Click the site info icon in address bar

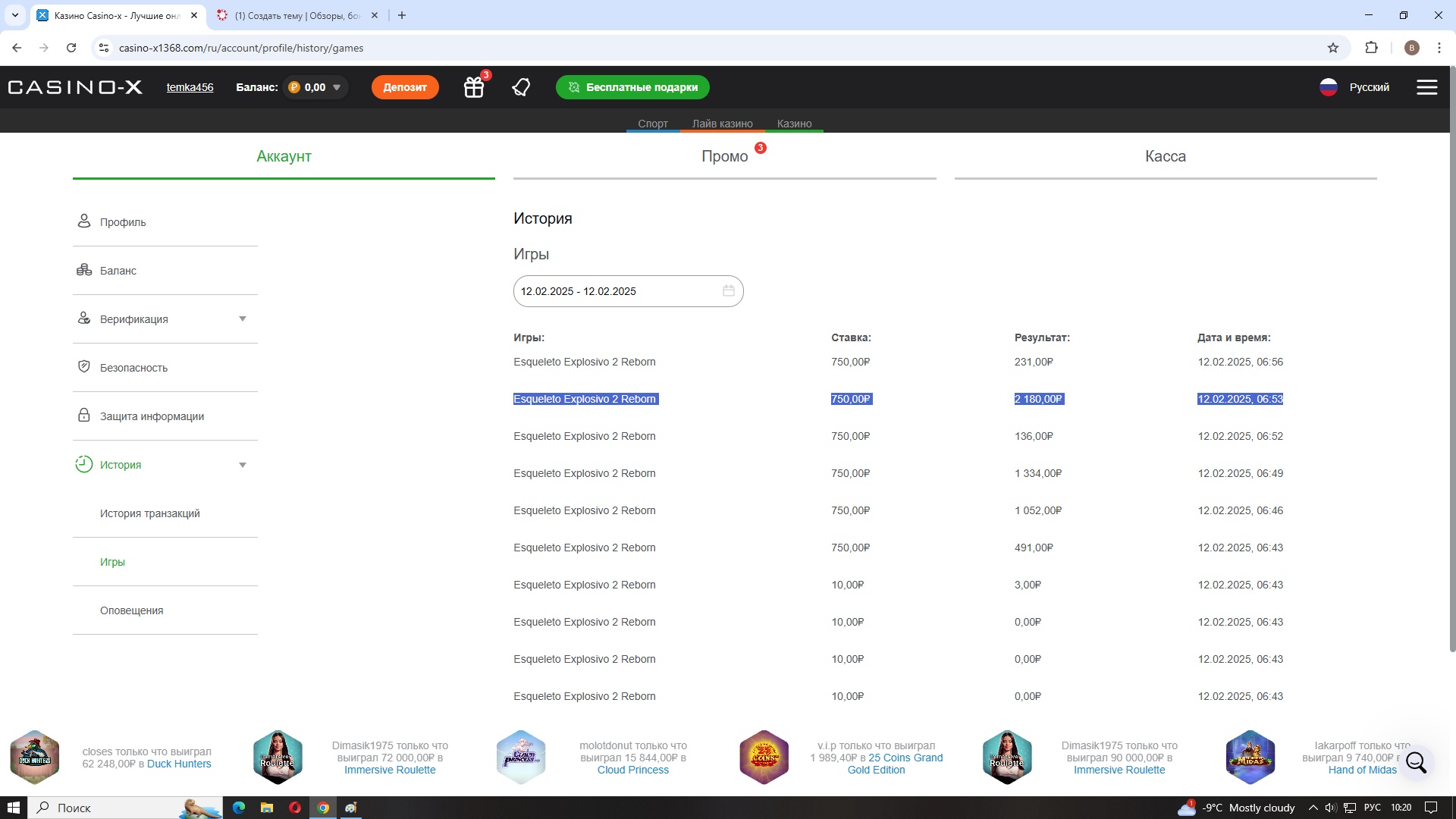click(104, 48)
